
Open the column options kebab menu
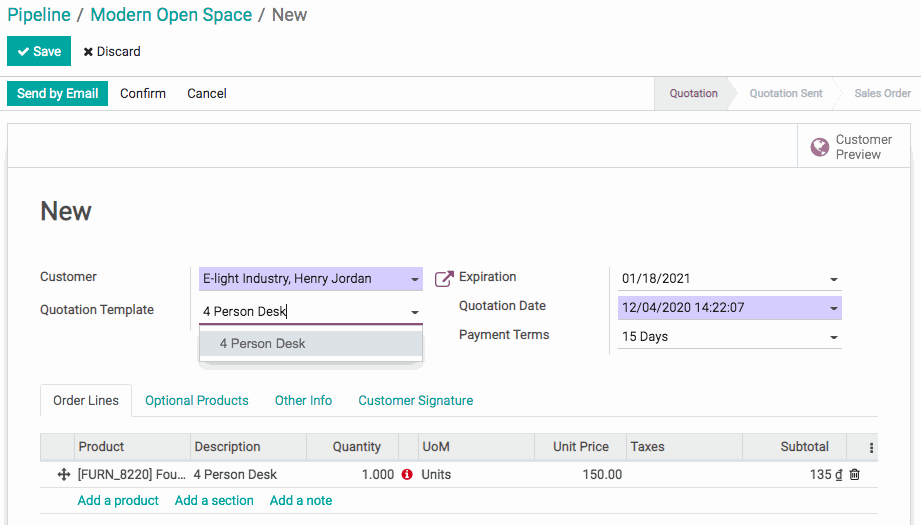pos(871,448)
